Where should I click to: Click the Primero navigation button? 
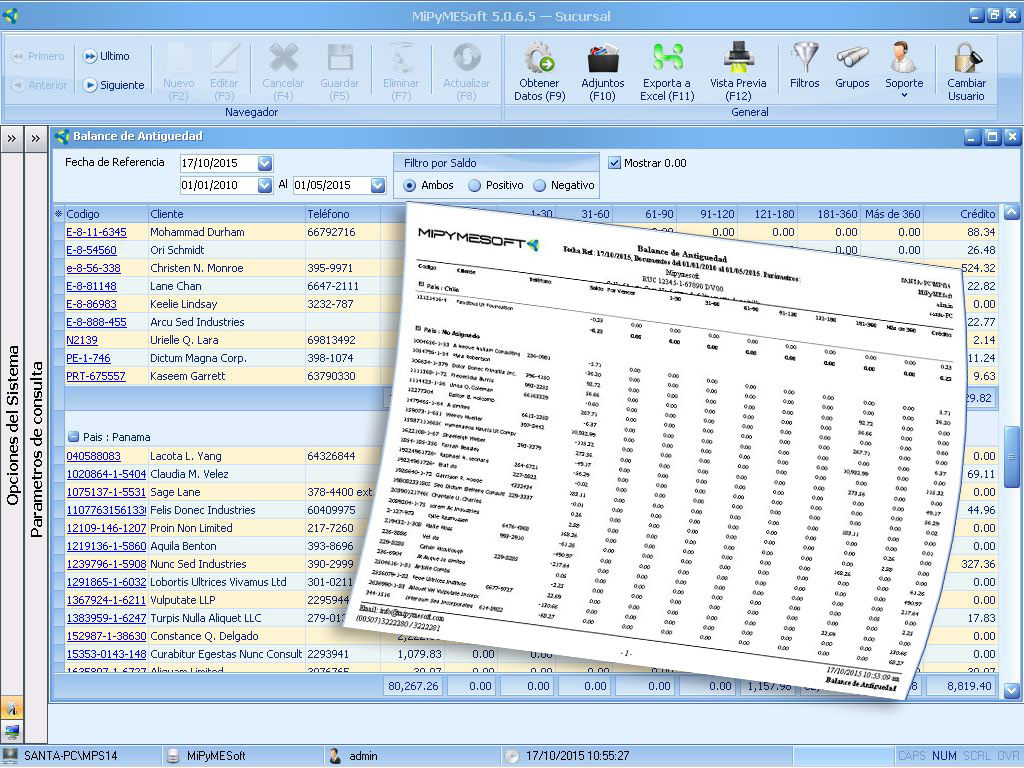coord(38,56)
